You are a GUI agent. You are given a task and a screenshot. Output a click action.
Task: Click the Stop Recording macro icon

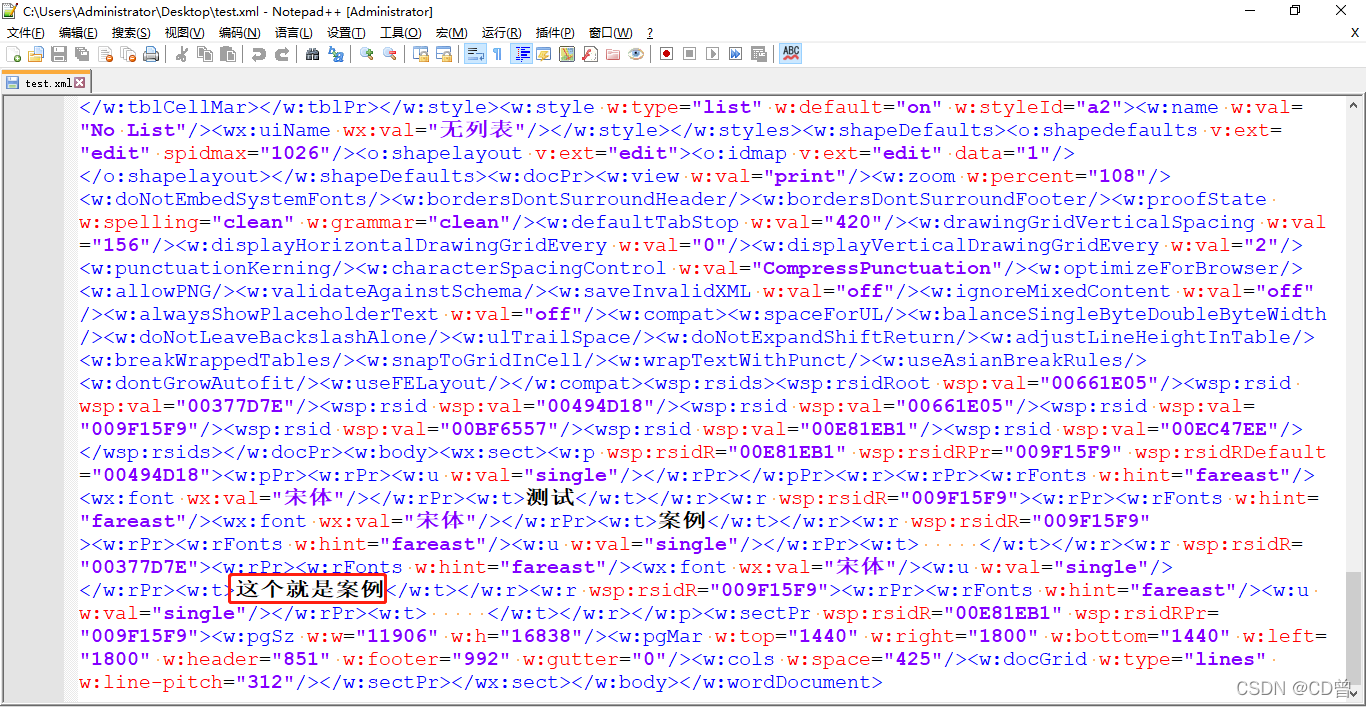[x=689, y=54]
